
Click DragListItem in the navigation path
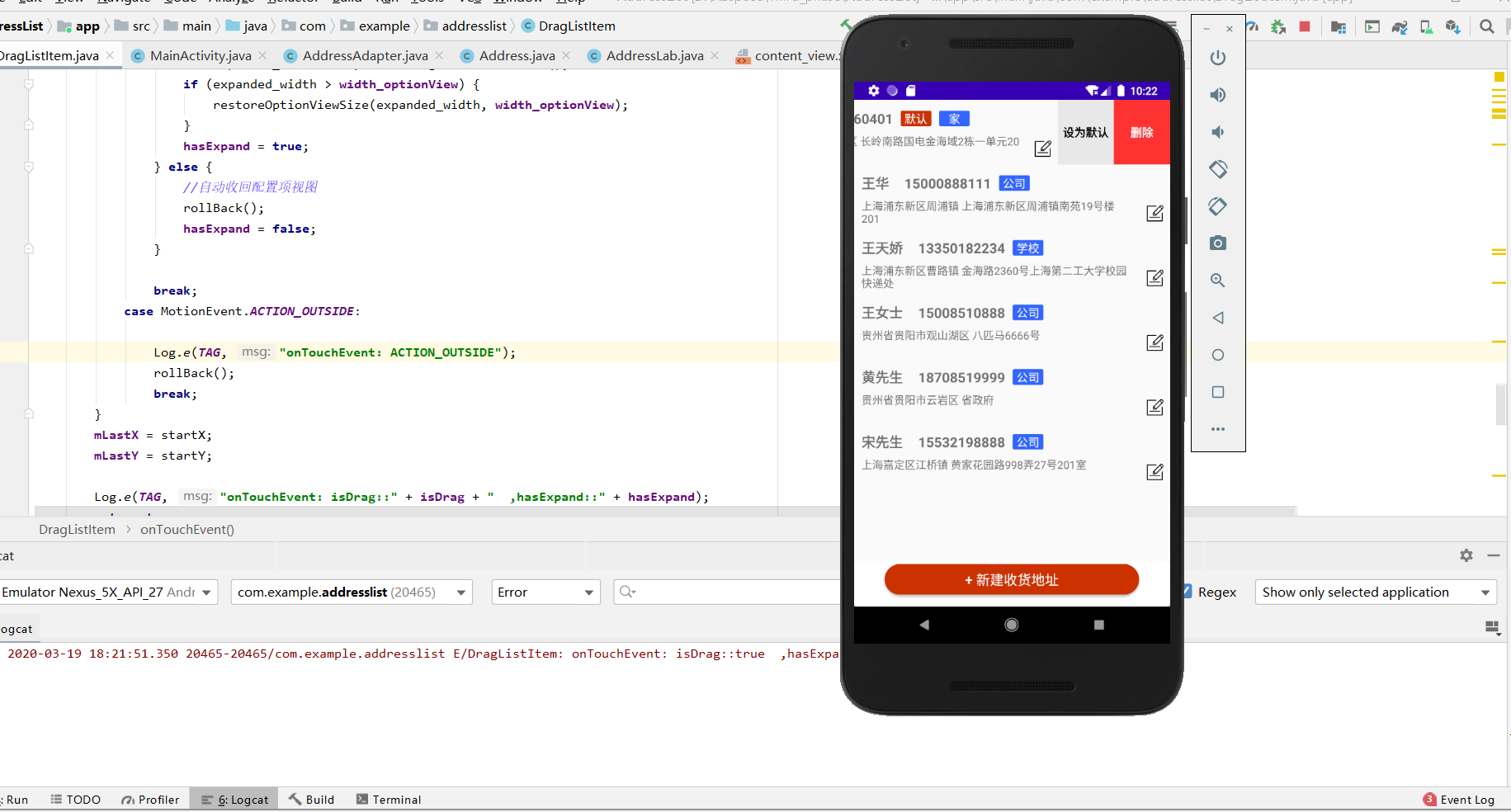569,26
